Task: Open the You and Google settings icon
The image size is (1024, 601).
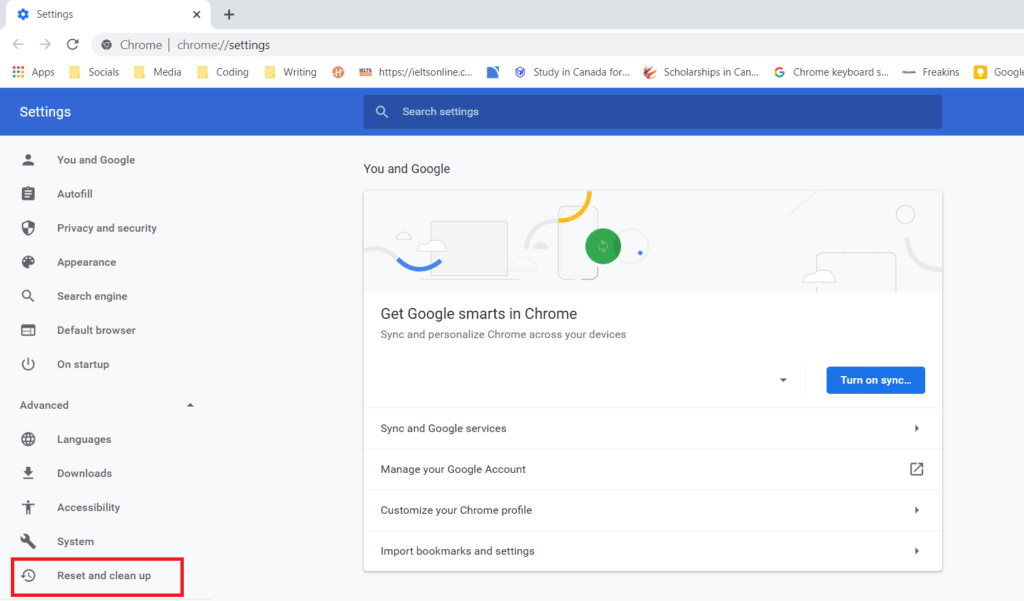Action: [28, 159]
